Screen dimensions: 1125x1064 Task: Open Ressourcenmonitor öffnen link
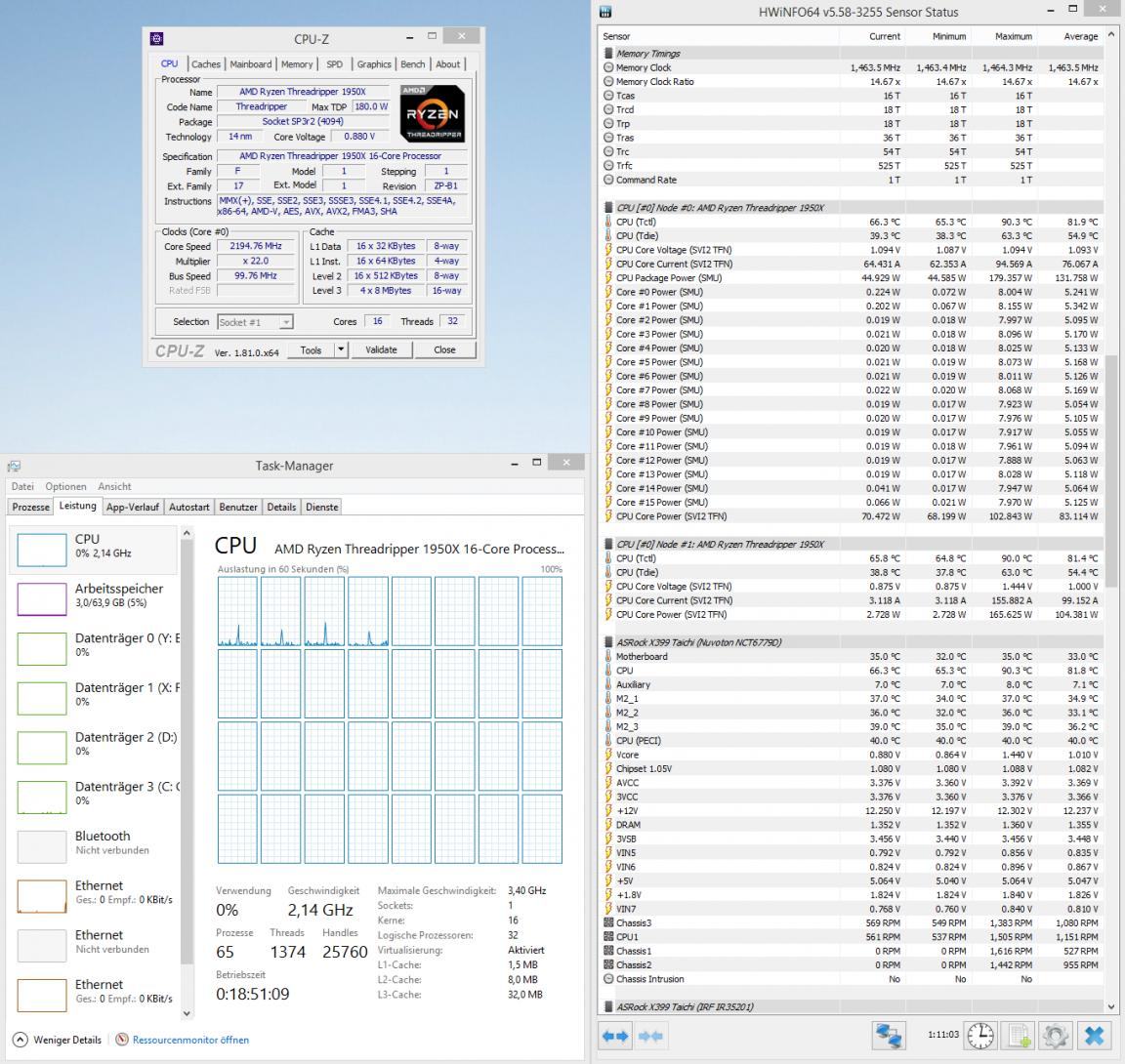190,1040
